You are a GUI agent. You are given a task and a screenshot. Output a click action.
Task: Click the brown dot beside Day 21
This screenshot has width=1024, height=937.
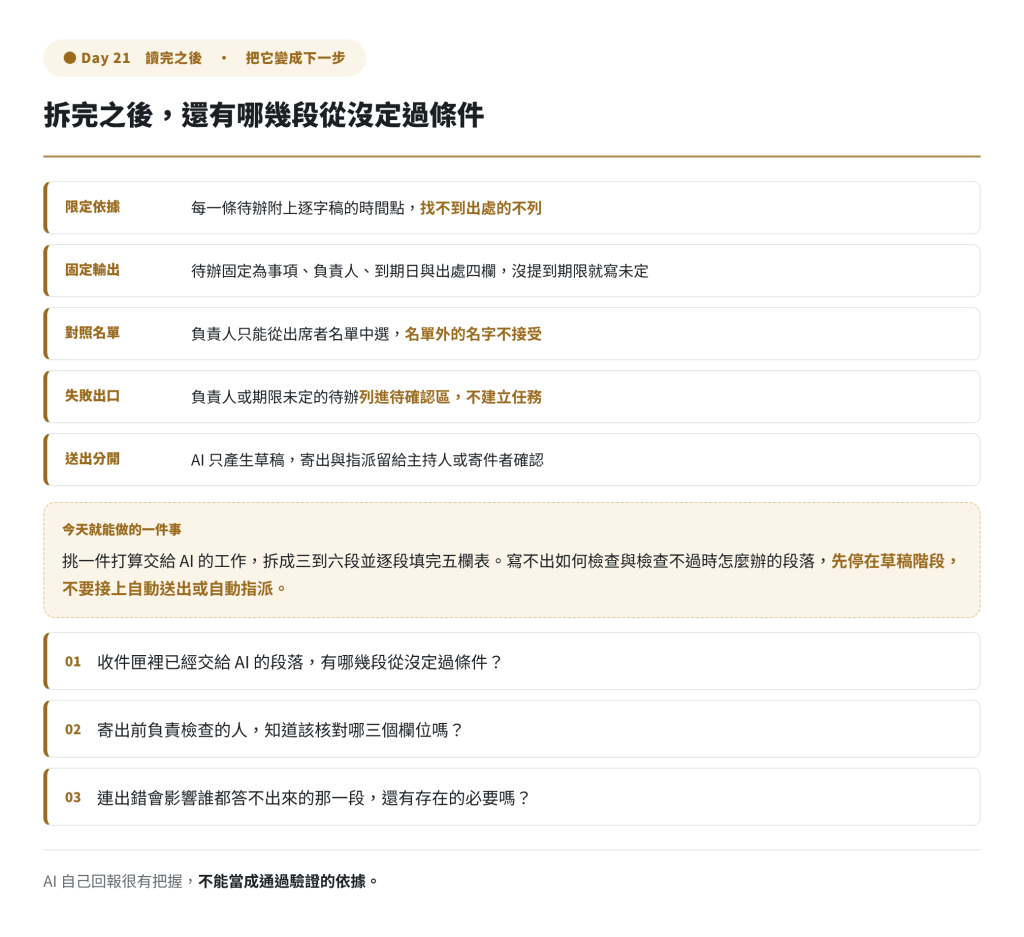click(x=70, y=58)
